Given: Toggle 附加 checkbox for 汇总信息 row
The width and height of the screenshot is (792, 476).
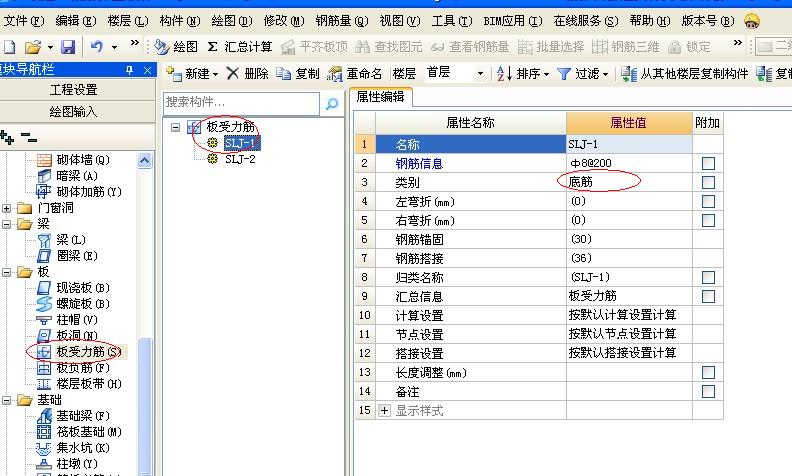Looking at the screenshot, I should (708, 296).
